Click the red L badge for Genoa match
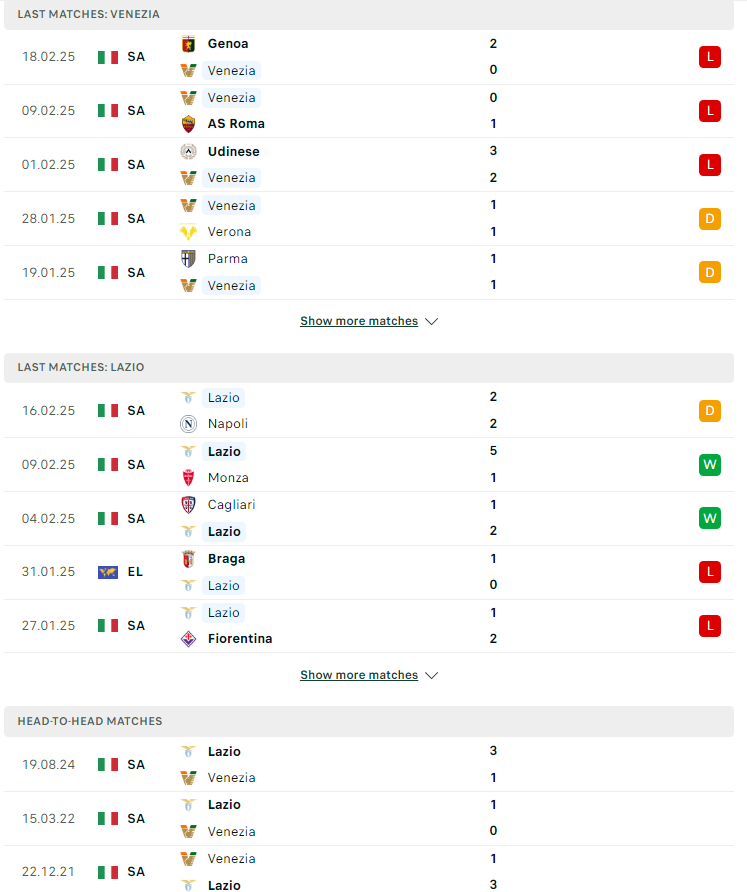 click(x=709, y=57)
